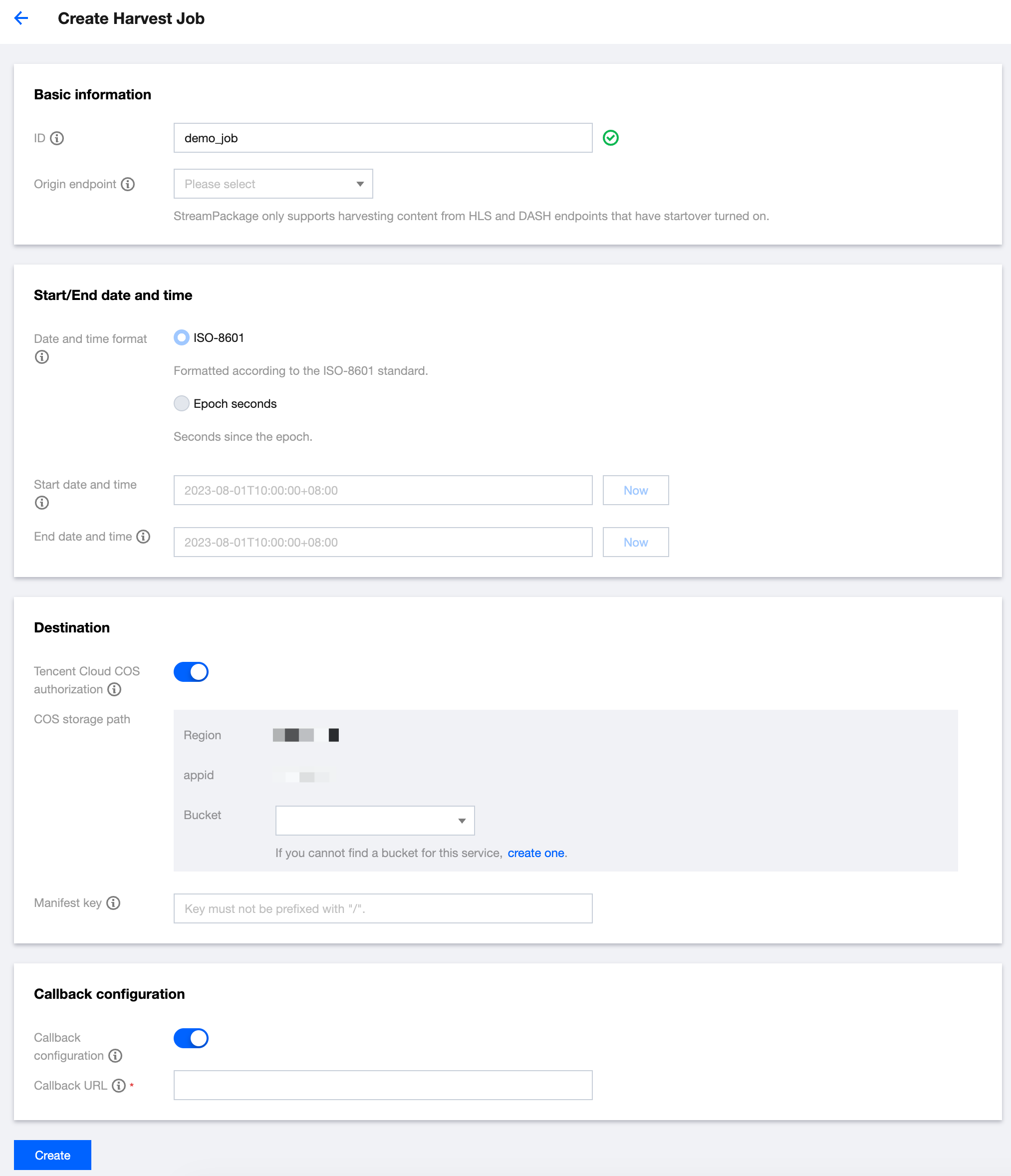The width and height of the screenshot is (1011, 1176).
Task: Click the Date and time format info icon
Action: (x=42, y=357)
